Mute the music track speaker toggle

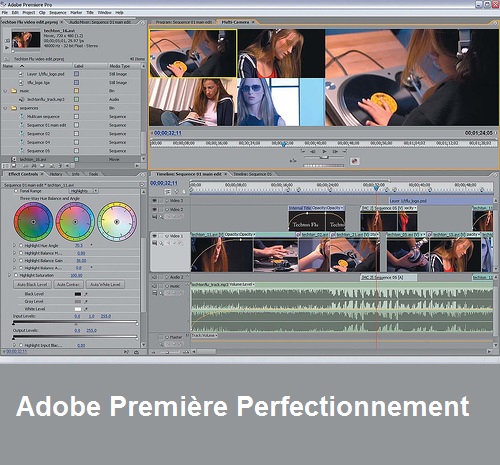pyautogui.click(x=154, y=286)
